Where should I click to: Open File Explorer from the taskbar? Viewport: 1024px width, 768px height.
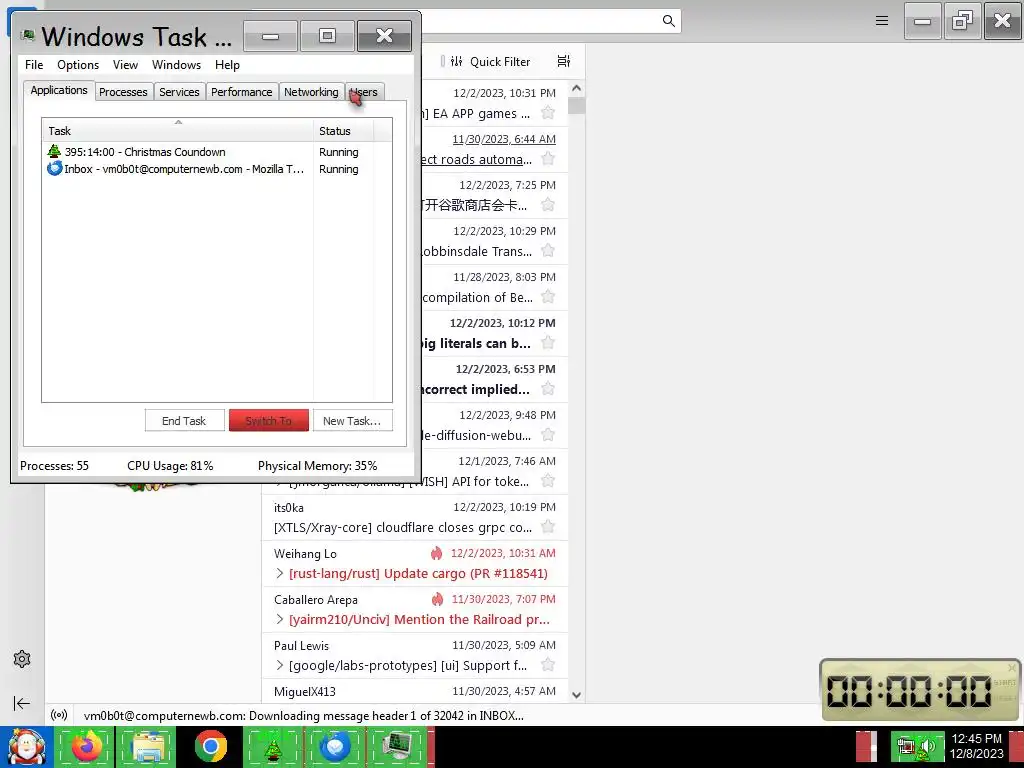pos(148,746)
